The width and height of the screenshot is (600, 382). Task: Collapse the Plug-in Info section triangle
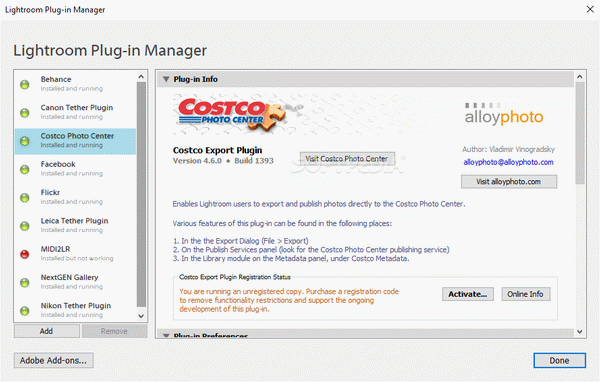(166, 79)
